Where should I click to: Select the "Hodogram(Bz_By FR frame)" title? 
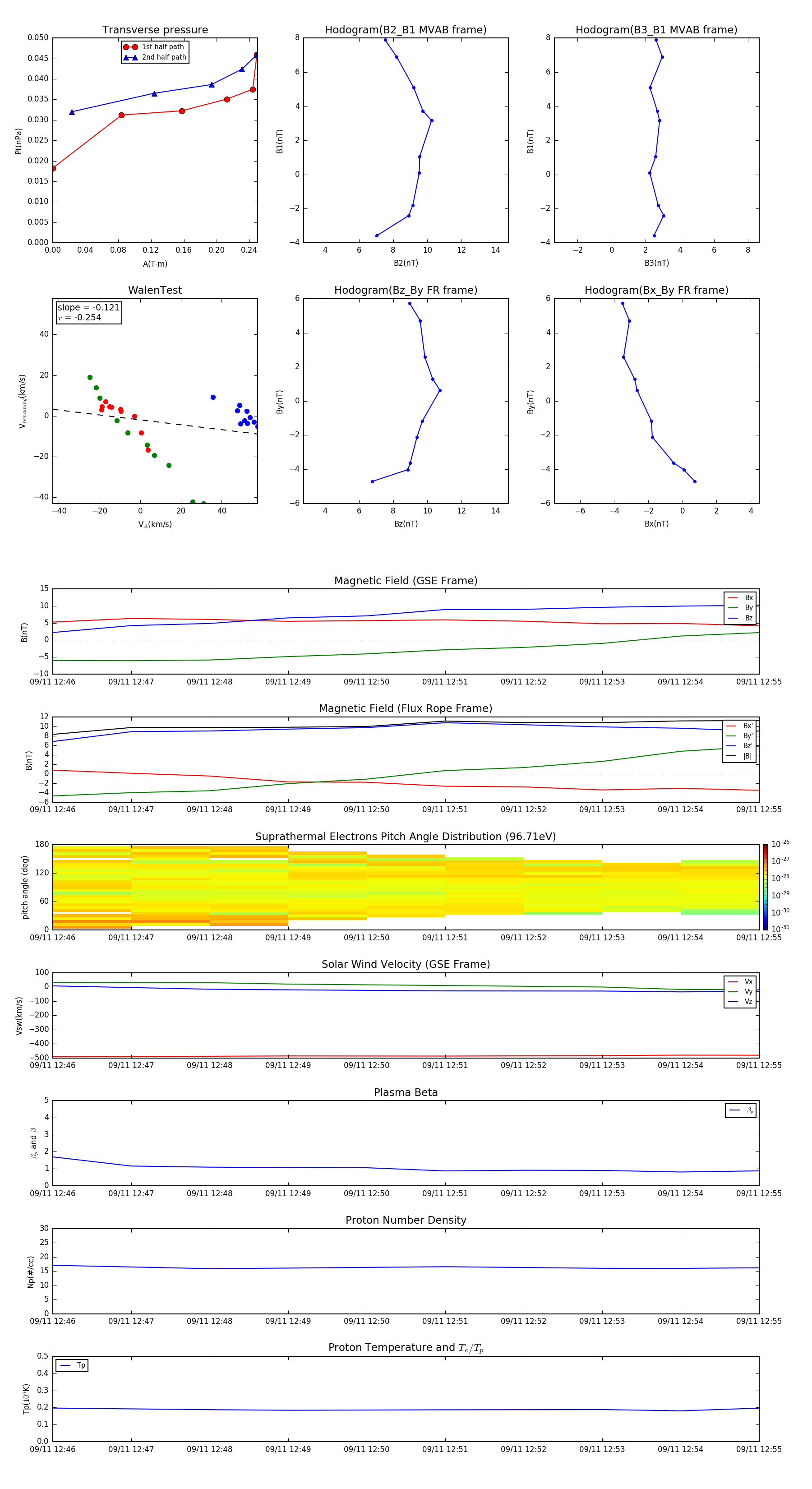coord(406,291)
